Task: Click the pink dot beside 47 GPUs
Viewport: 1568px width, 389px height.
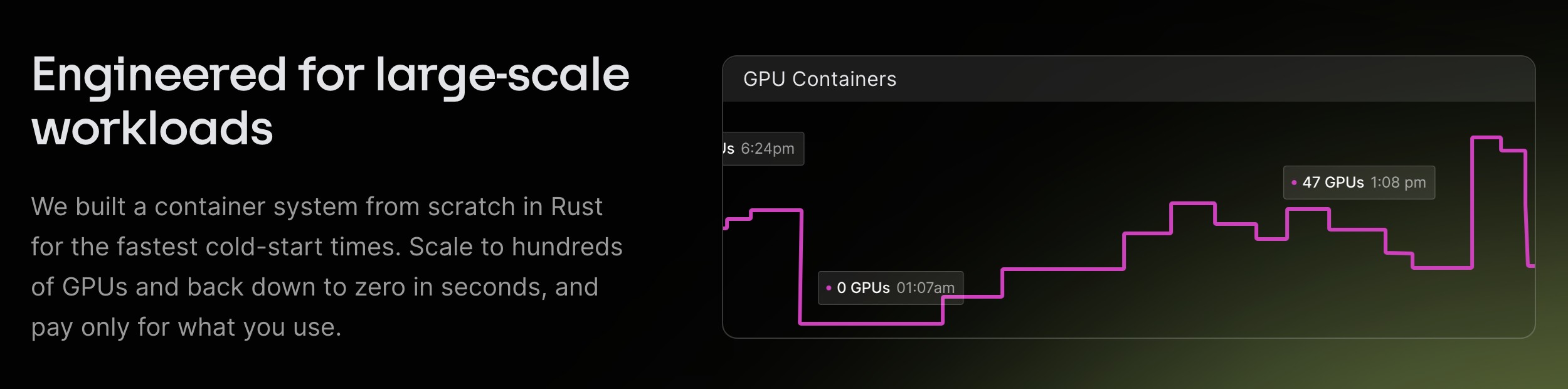Action: pos(1294,183)
